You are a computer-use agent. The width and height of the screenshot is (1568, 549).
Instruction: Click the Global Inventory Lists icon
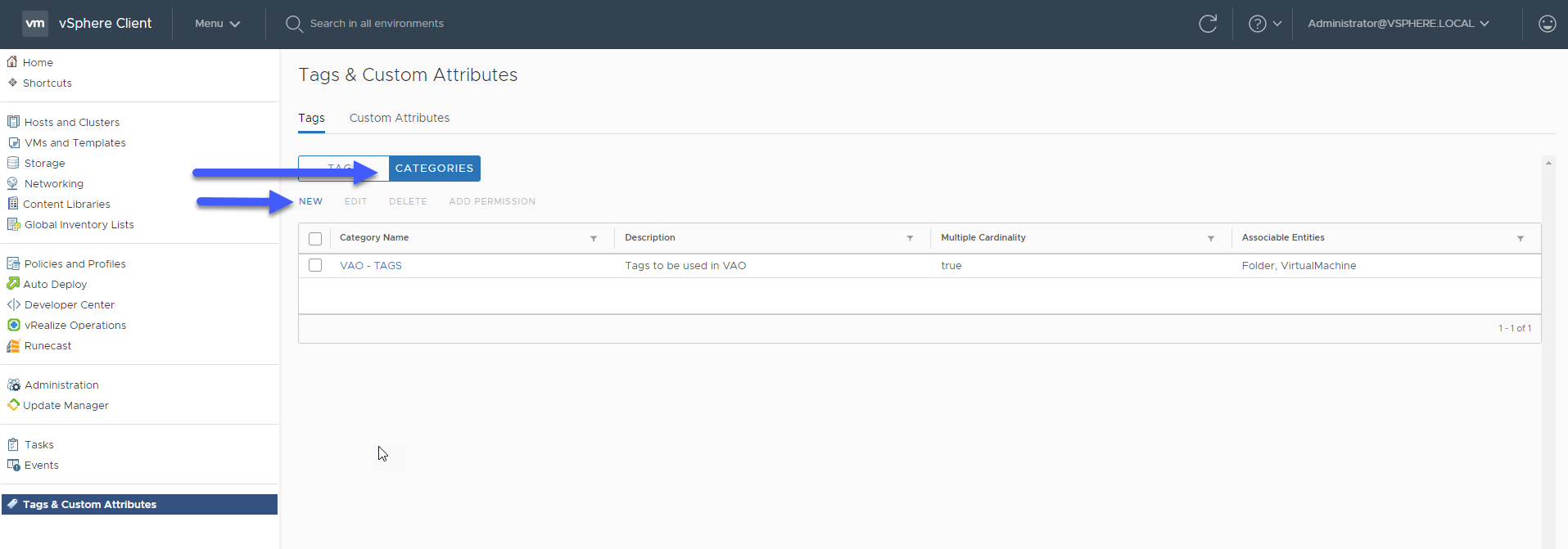pos(13,224)
